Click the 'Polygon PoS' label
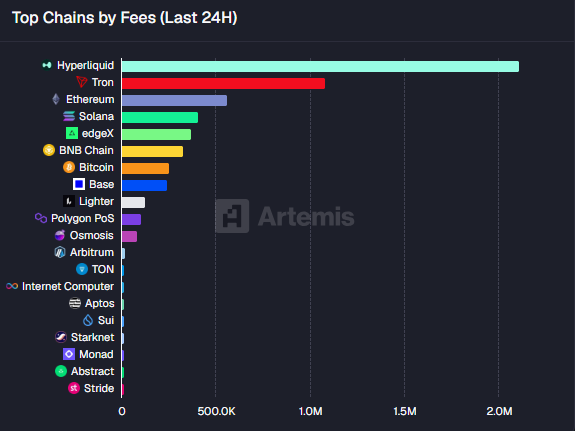The height and width of the screenshot is (431, 575). pyautogui.click(x=83, y=219)
